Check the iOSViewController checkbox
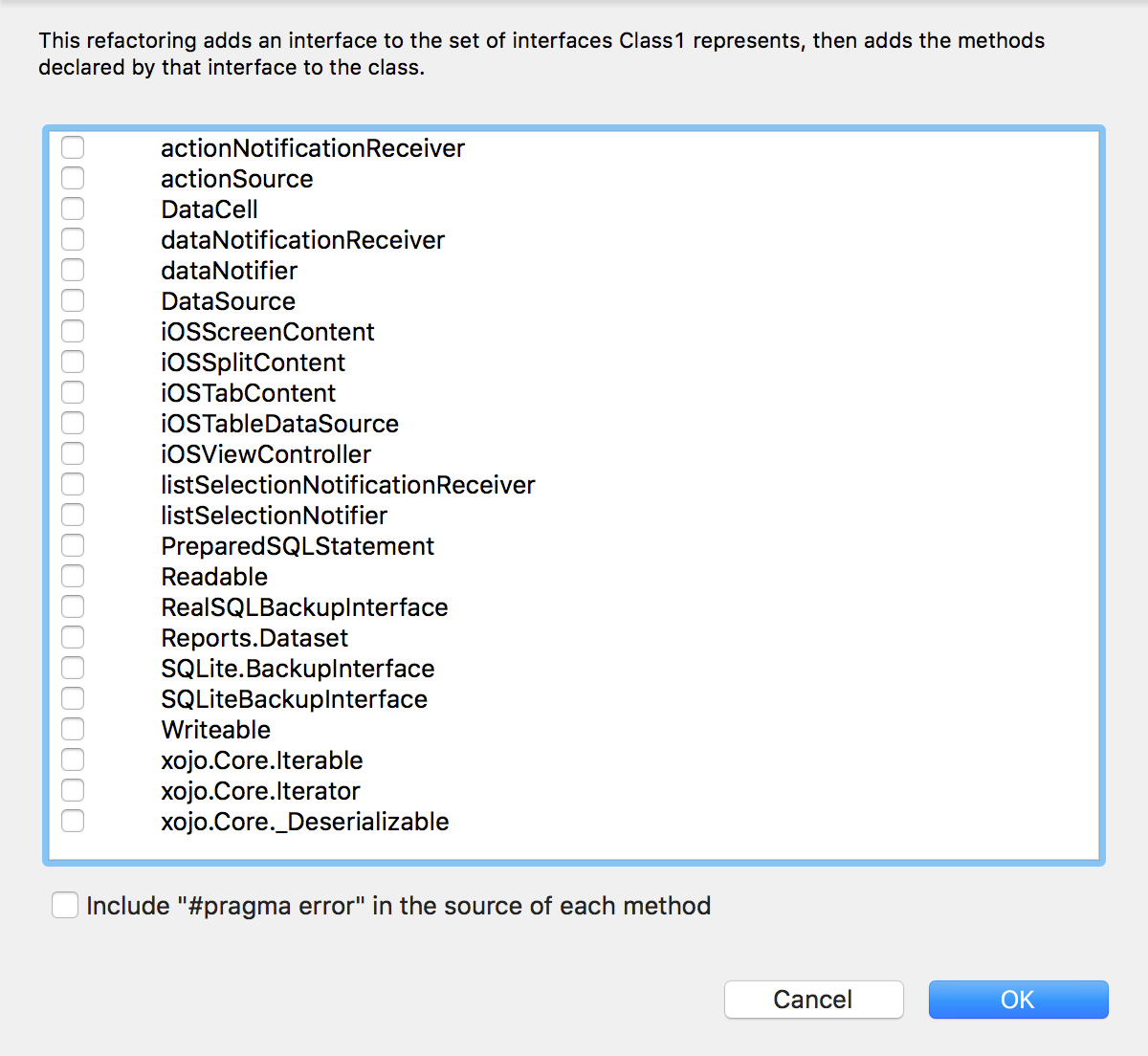Screen dimensions: 1148x1056 point(73,453)
